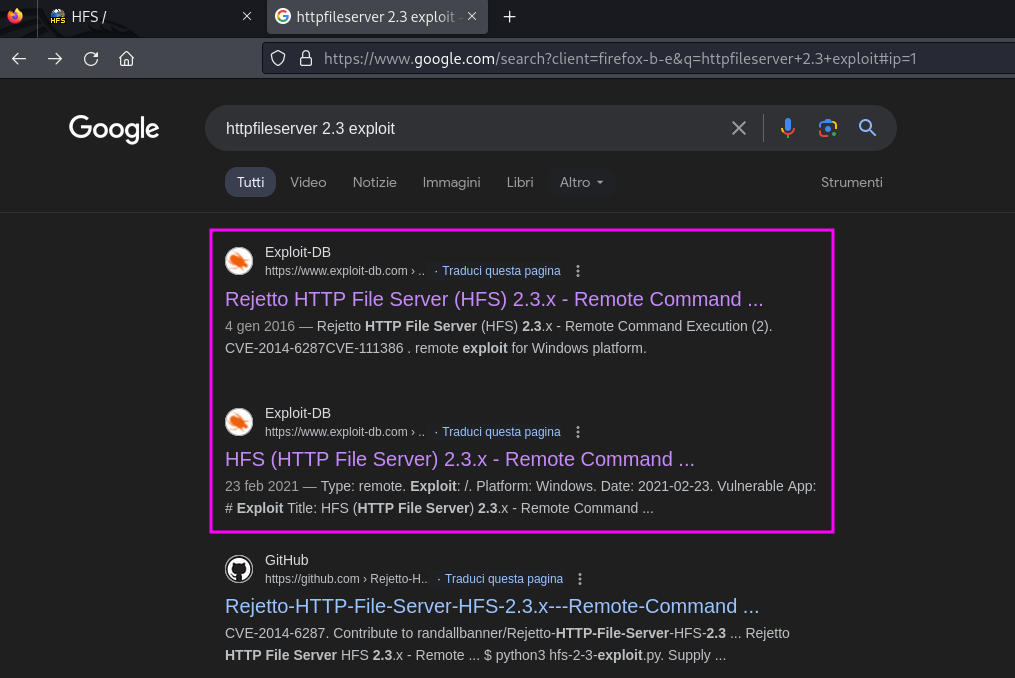Open the shield tracking protection icon
The image size is (1015, 678).
(278, 59)
